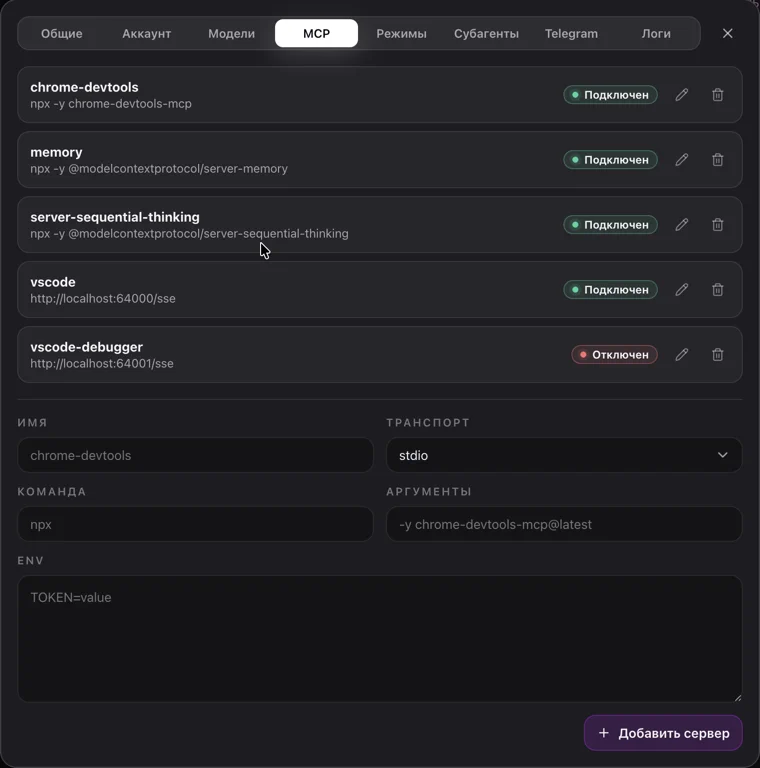760x768 pixels.
Task: Edit the chrome-devtools server entry
Action: 682,95
